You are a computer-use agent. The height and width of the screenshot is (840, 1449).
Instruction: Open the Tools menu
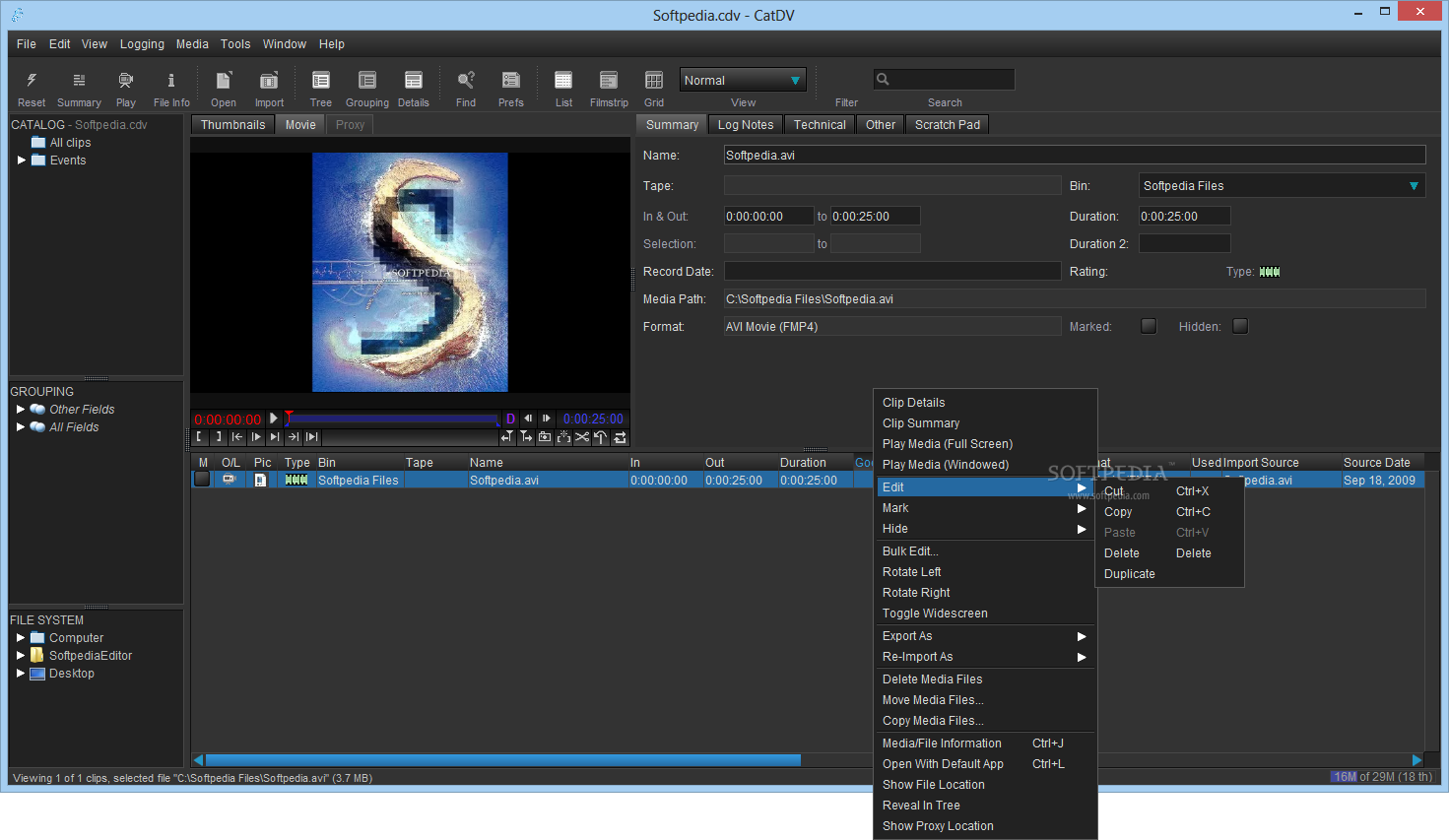click(235, 44)
